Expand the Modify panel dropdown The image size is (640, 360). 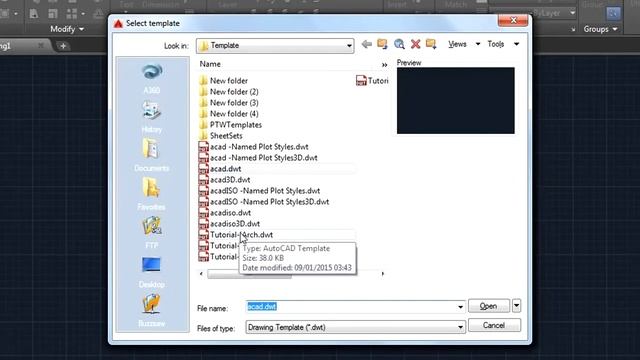67,29
